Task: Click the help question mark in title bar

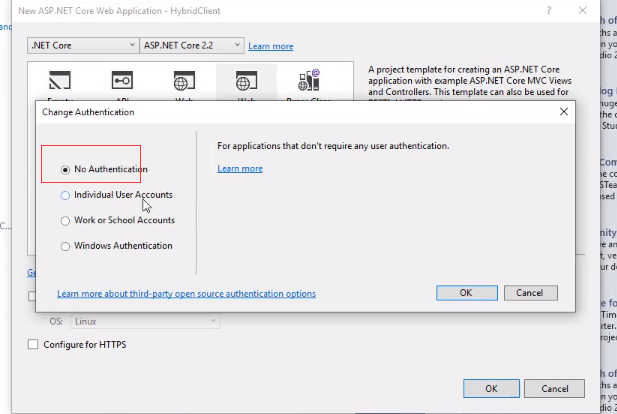Action: (x=549, y=11)
